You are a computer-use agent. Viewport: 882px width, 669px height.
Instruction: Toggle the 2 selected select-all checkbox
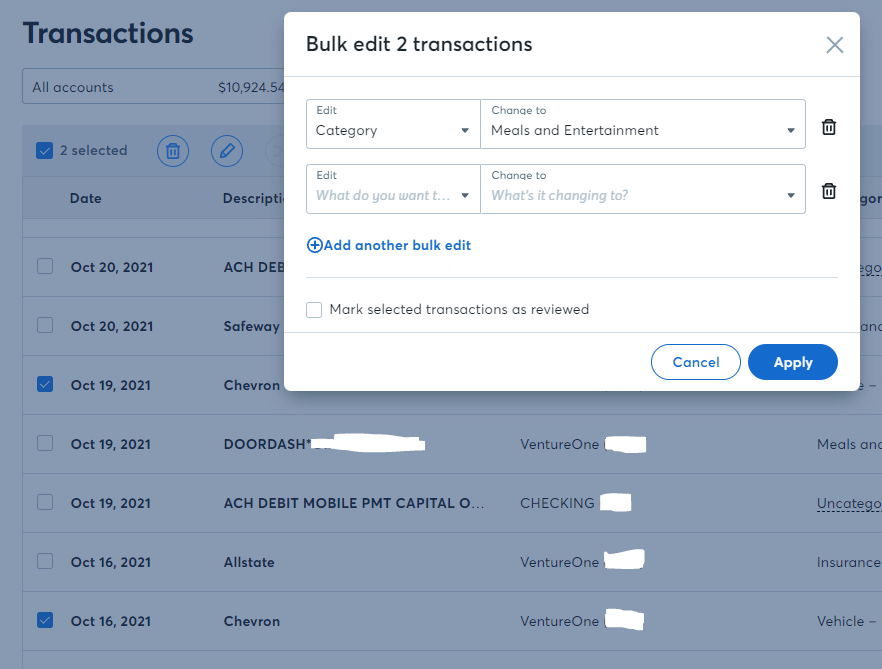click(44, 150)
